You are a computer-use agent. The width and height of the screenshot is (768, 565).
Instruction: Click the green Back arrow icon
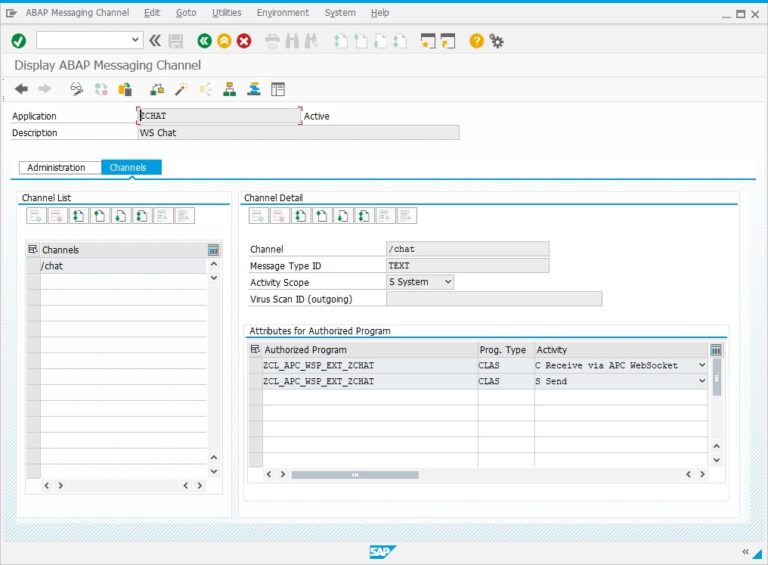pos(204,41)
